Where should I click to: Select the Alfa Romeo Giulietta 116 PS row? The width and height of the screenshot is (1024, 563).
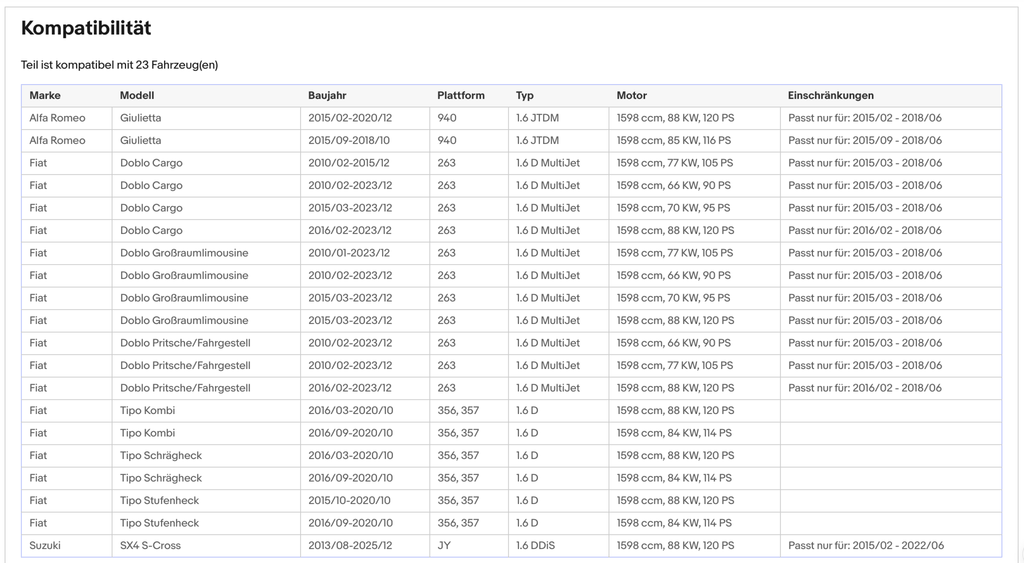(x=511, y=140)
